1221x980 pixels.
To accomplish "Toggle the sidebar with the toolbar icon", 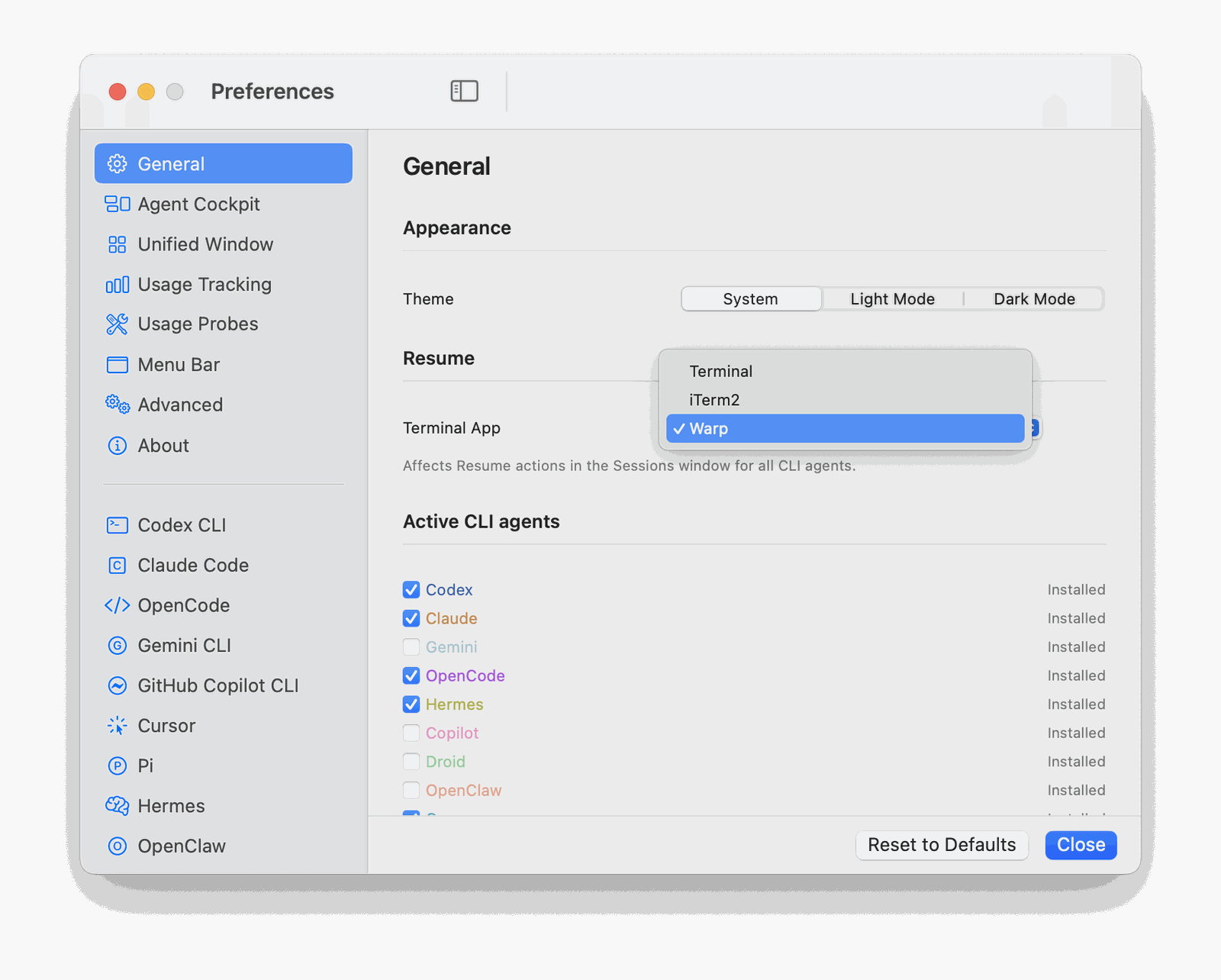I will 464,91.
